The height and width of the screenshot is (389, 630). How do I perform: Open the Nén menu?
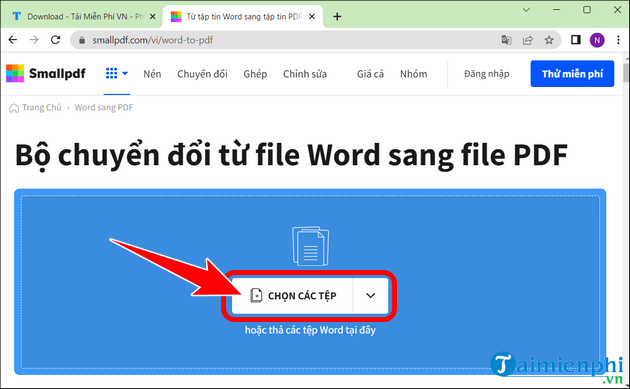coord(152,74)
